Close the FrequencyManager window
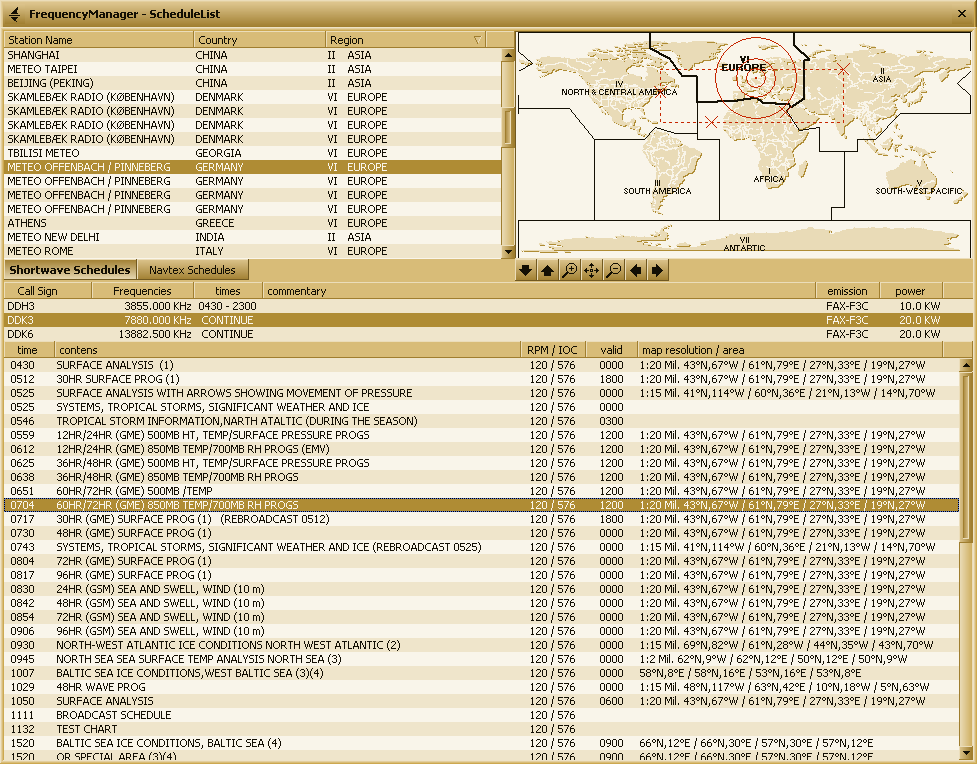 pyautogui.click(x=960, y=14)
